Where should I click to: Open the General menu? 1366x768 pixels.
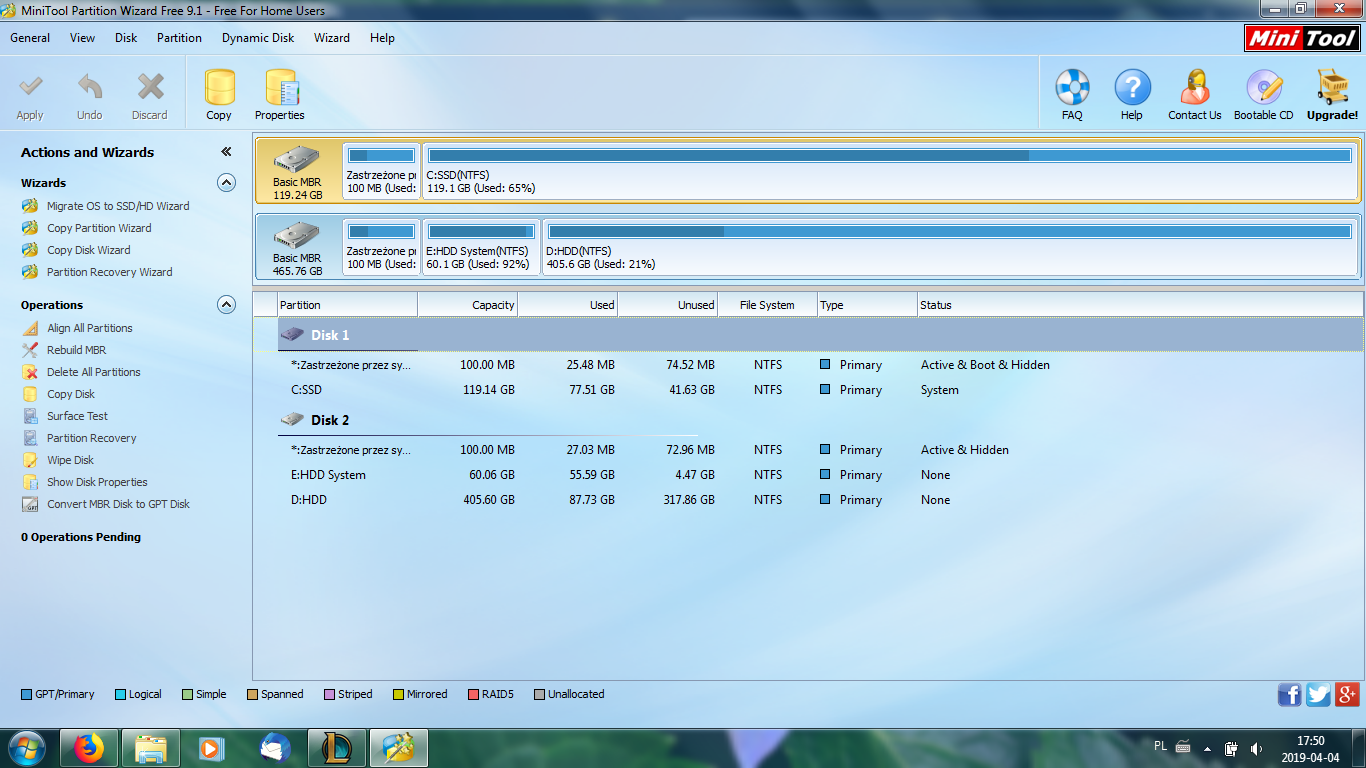[30, 38]
